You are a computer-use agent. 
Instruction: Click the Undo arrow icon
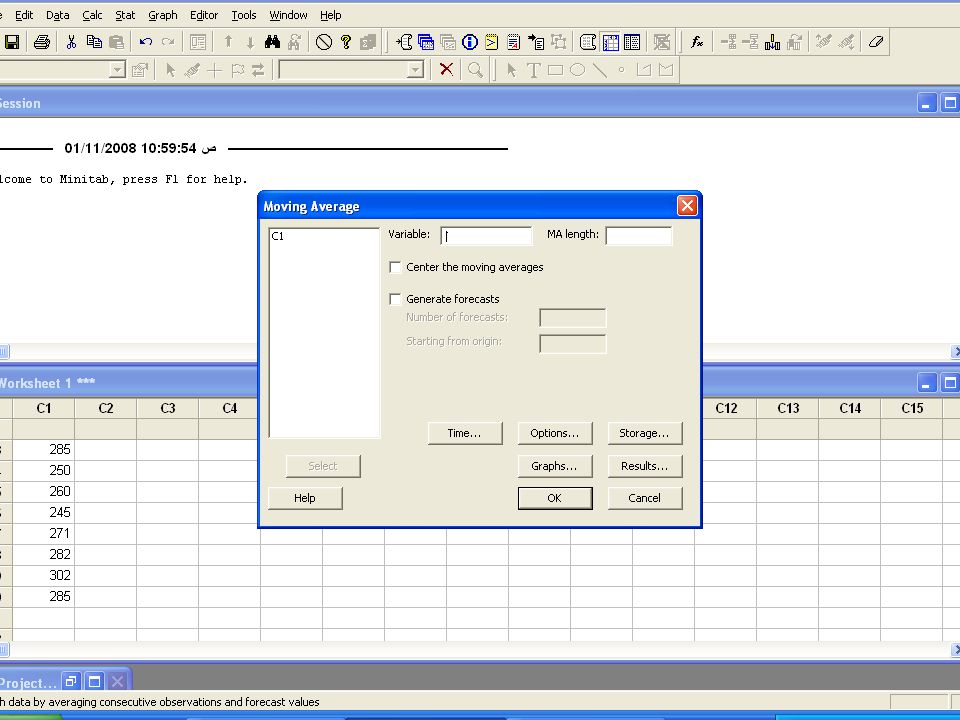coord(146,42)
